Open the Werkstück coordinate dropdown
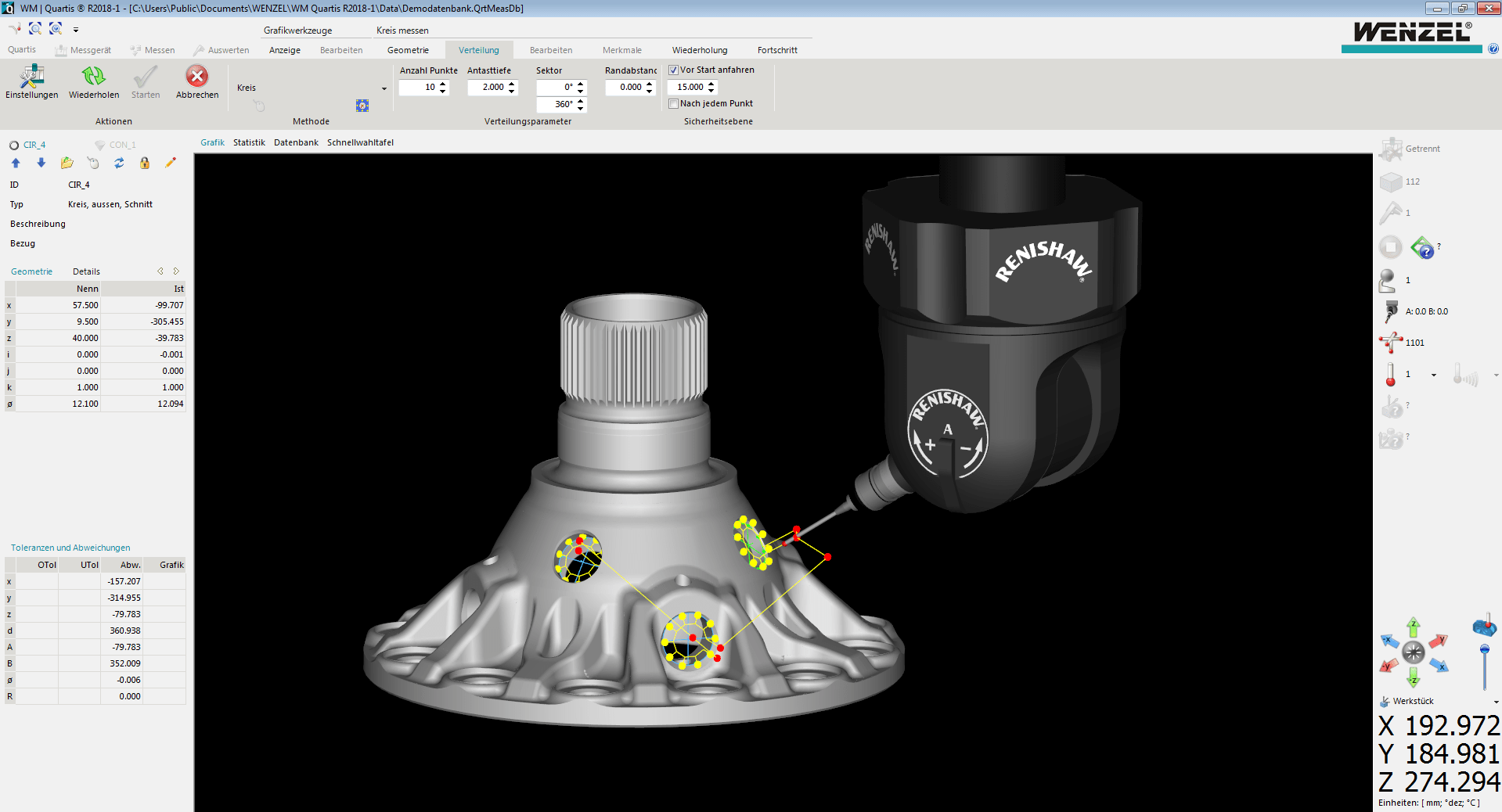Viewport: 1502px width, 812px height. [1496, 702]
